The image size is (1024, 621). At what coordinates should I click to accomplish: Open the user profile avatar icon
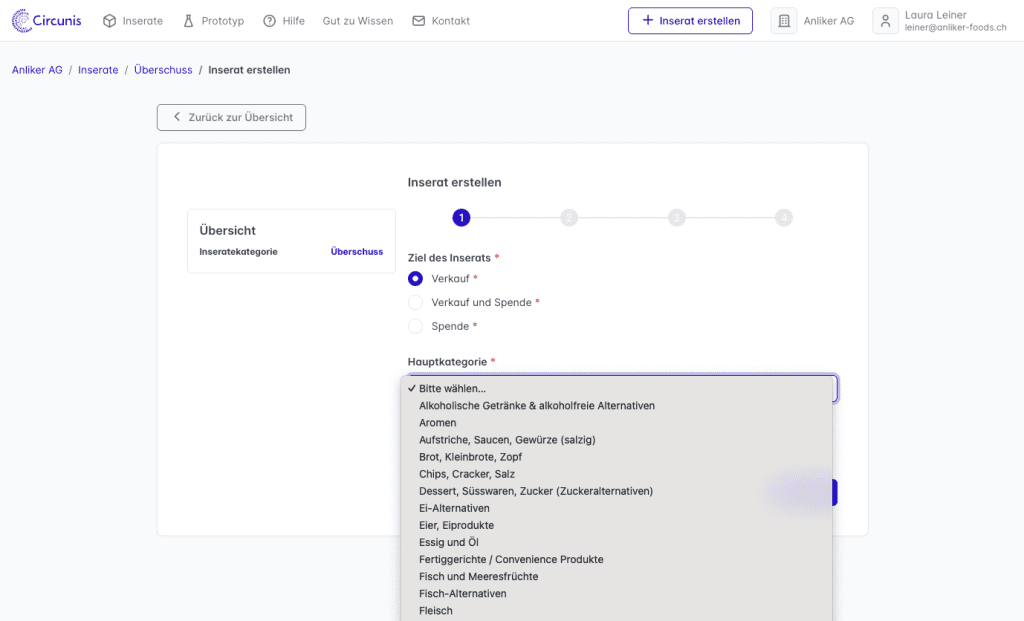click(x=885, y=21)
